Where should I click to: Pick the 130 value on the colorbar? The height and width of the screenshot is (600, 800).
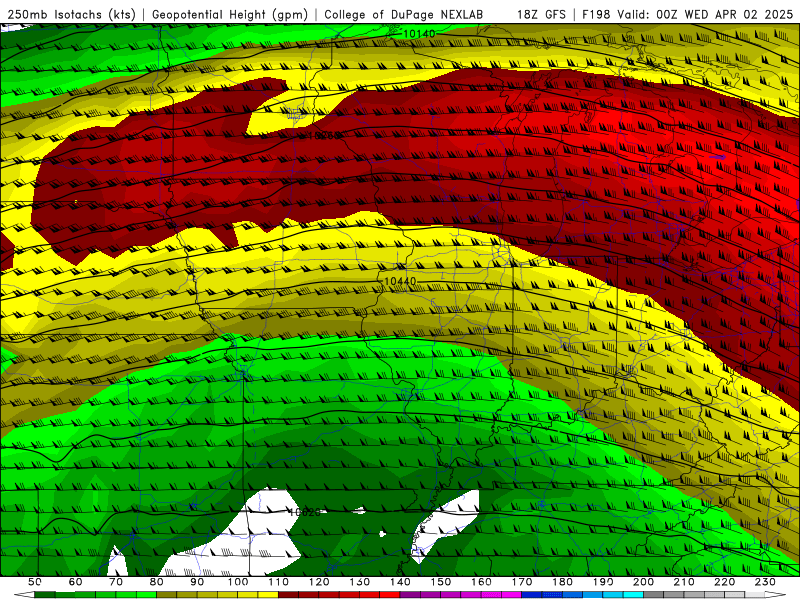[x=360, y=582]
